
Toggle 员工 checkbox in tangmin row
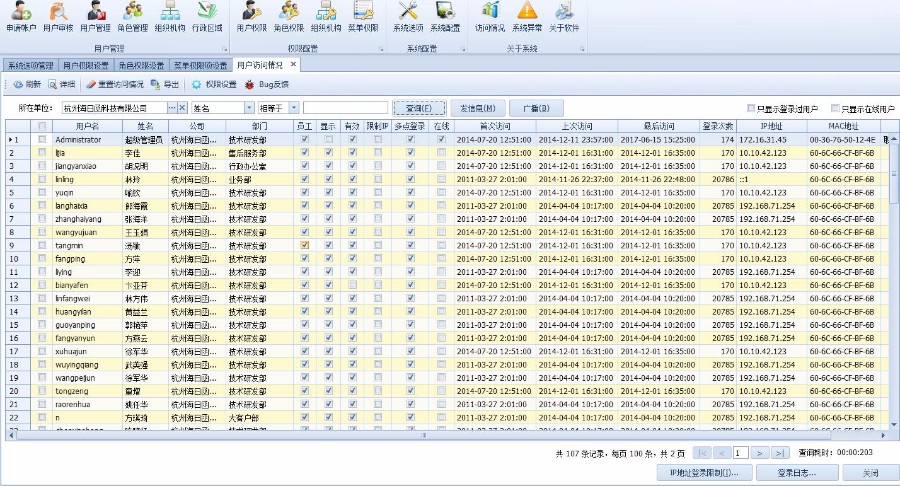click(305, 246)
